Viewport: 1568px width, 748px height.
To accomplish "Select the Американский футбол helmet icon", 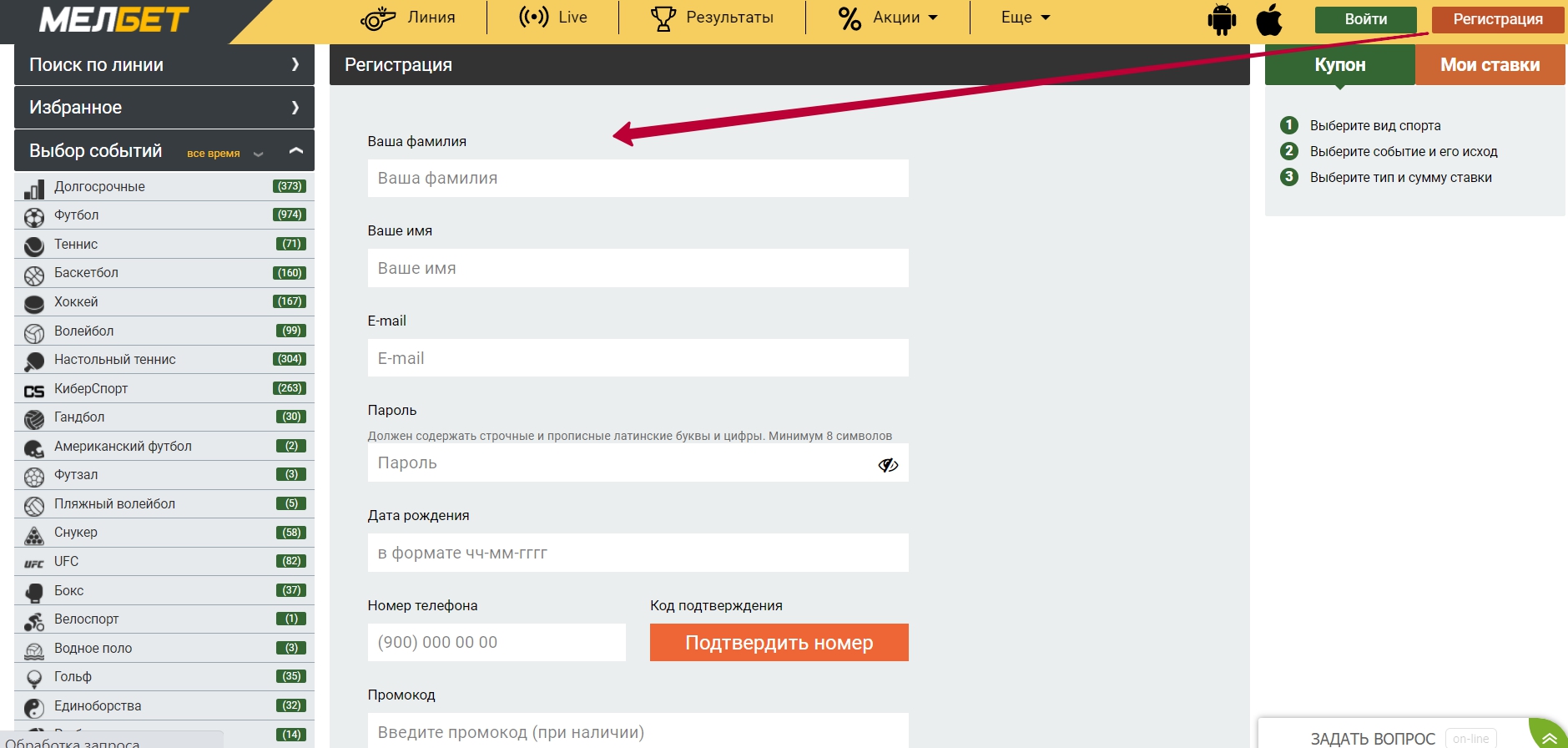I will click(x=34, y=448).
